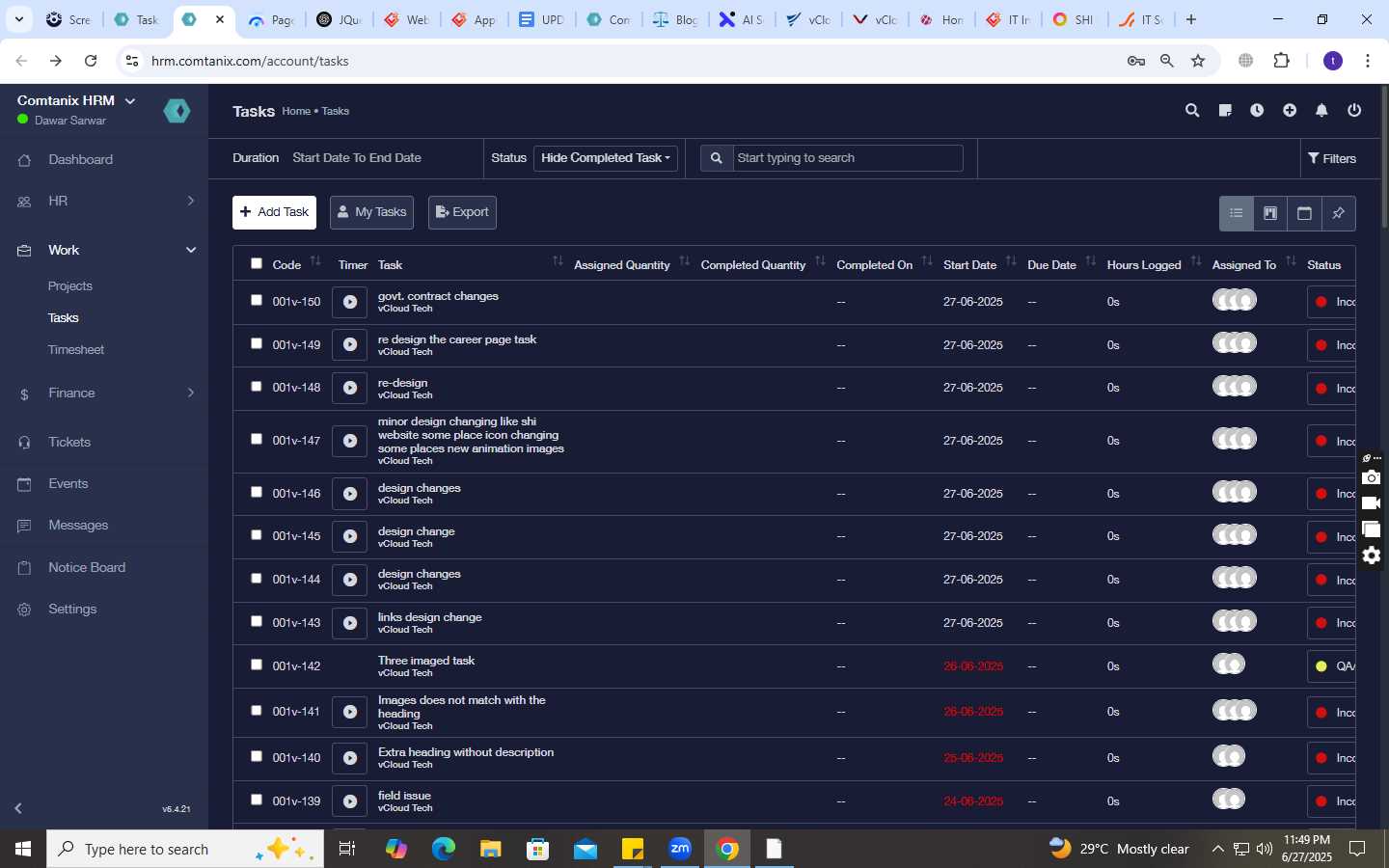Open Projects under Work

tap(70, 286)
